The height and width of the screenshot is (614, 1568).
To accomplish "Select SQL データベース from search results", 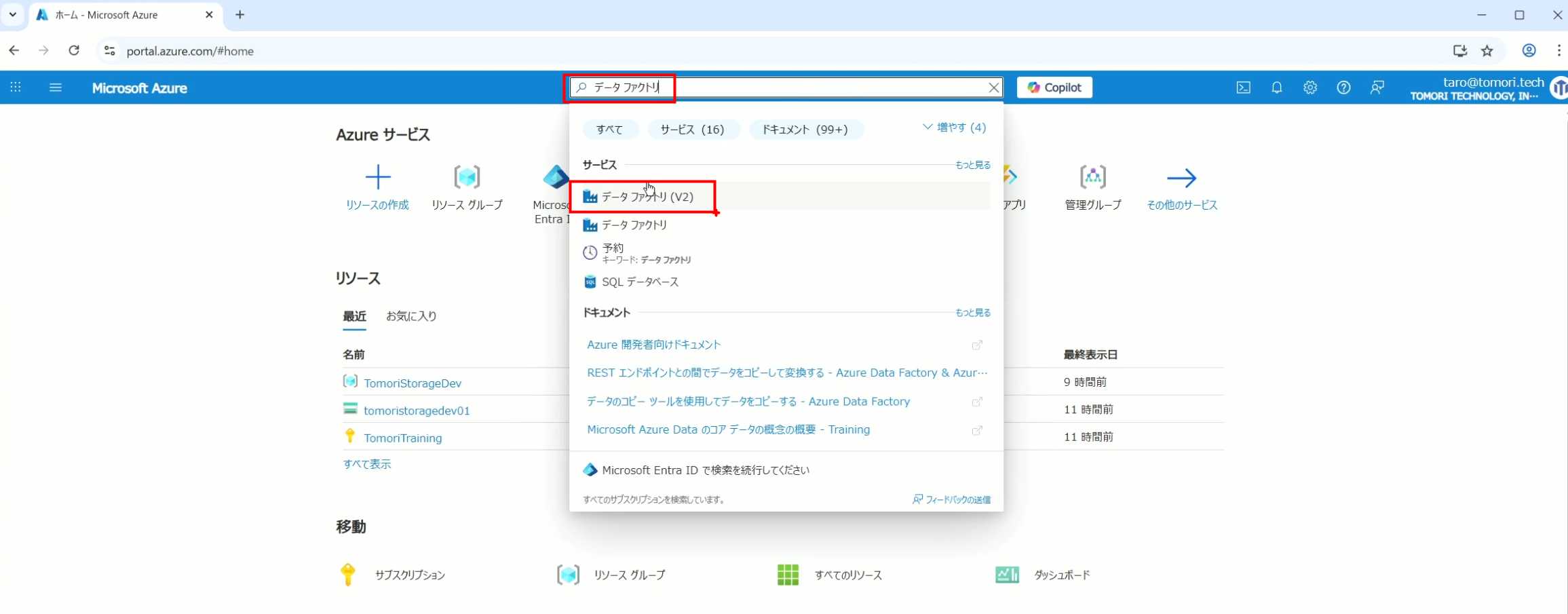I will pos(639,282).
